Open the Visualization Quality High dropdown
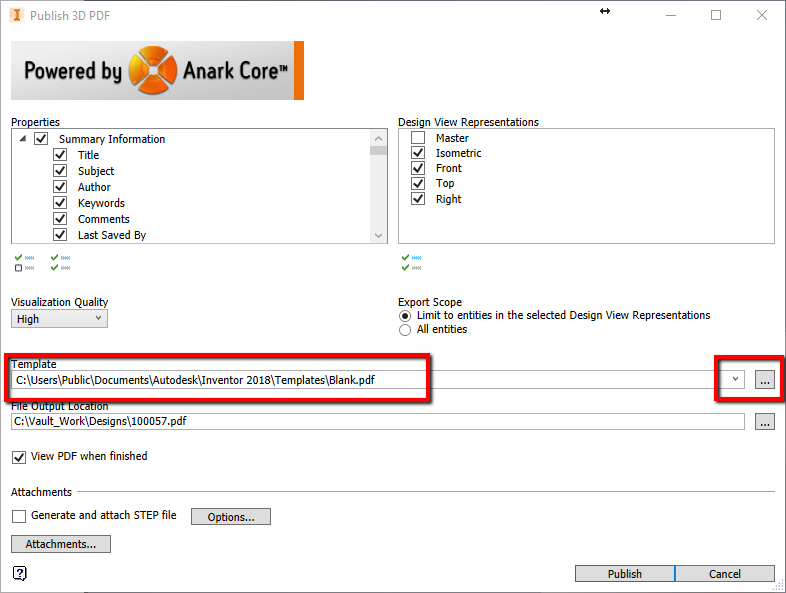Viewport: 786px width, 593px height. 59,319
